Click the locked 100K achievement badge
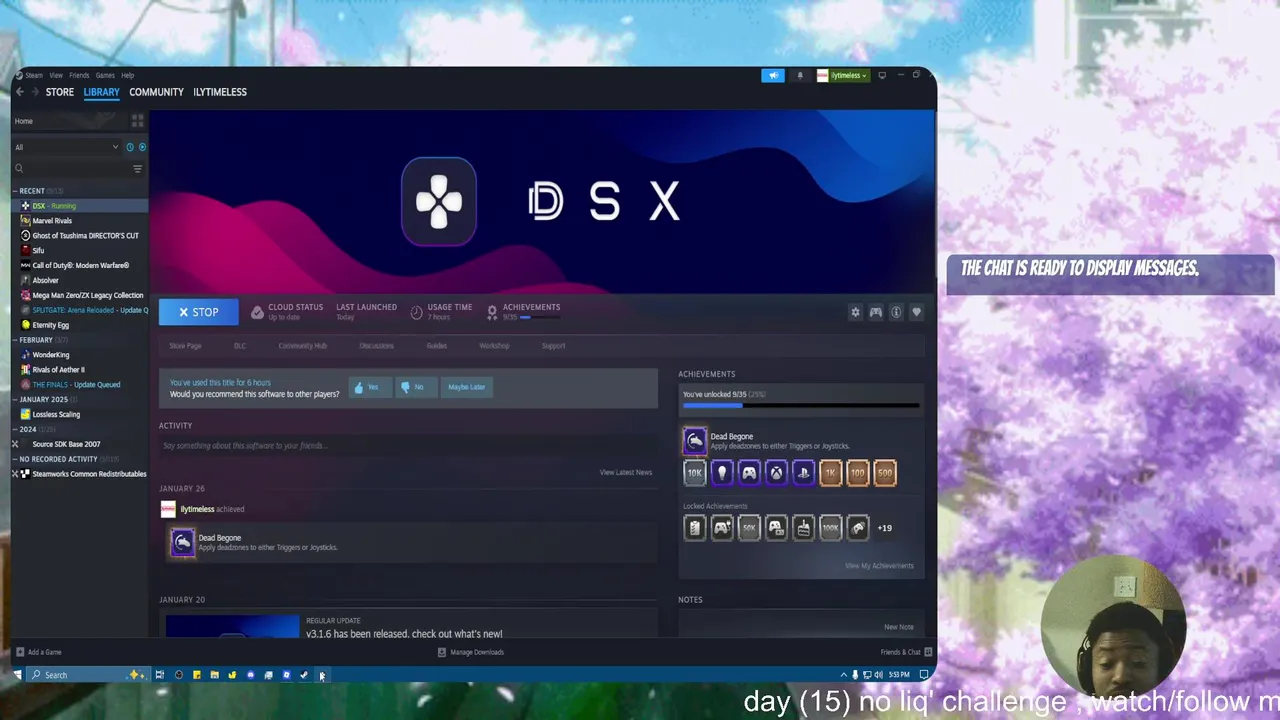The height and width of the screenshot is (720, 1280). click(x=830, y=527)
